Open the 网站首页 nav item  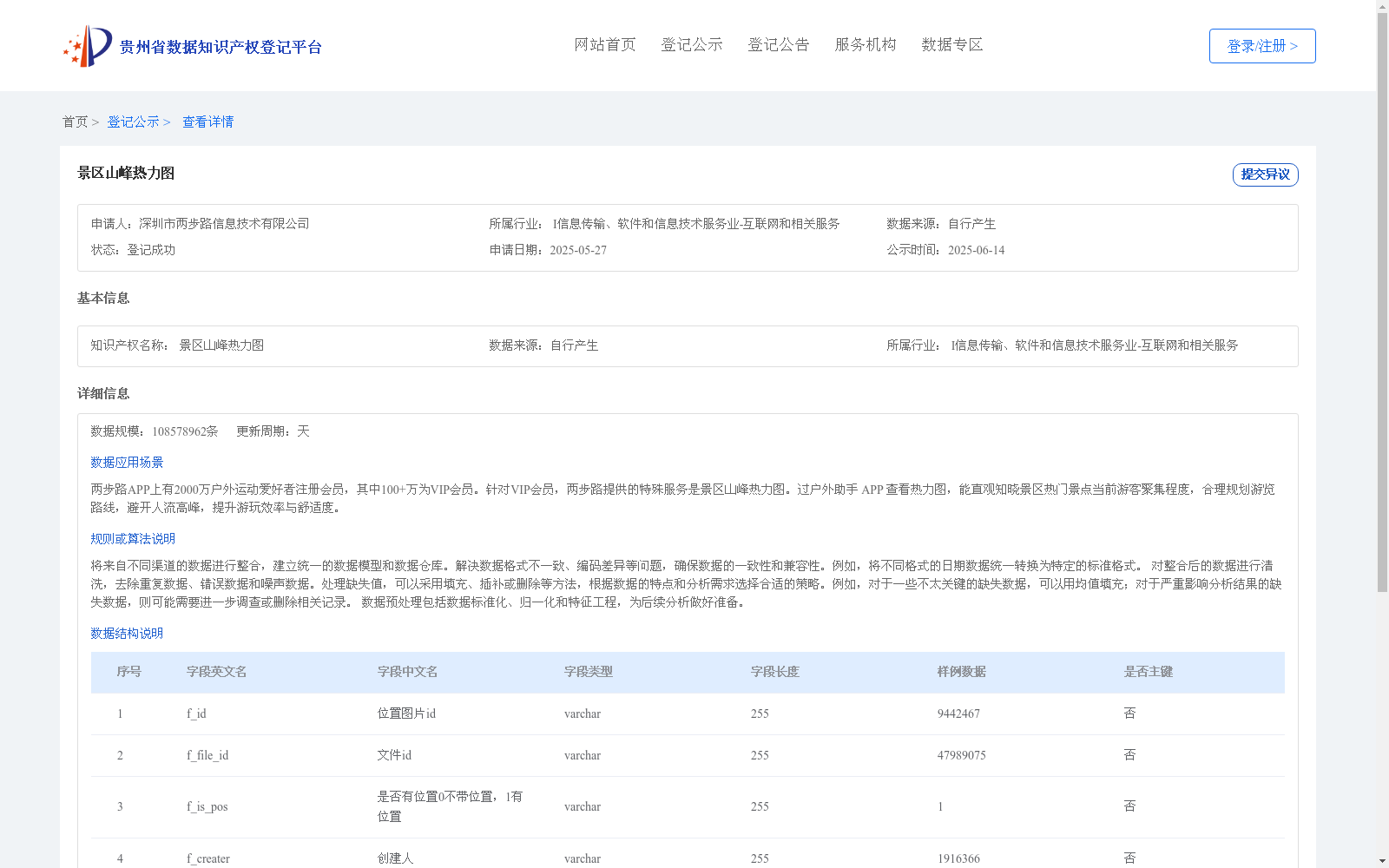[x=605, y=45]
